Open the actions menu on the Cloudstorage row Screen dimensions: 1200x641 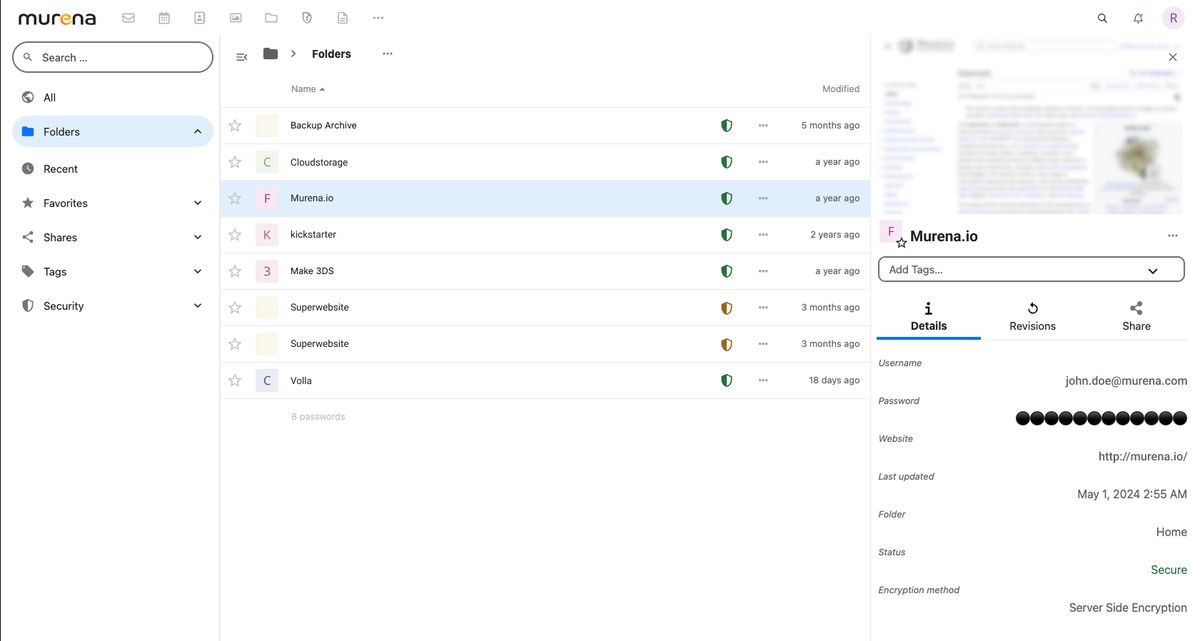pos(763,161)
